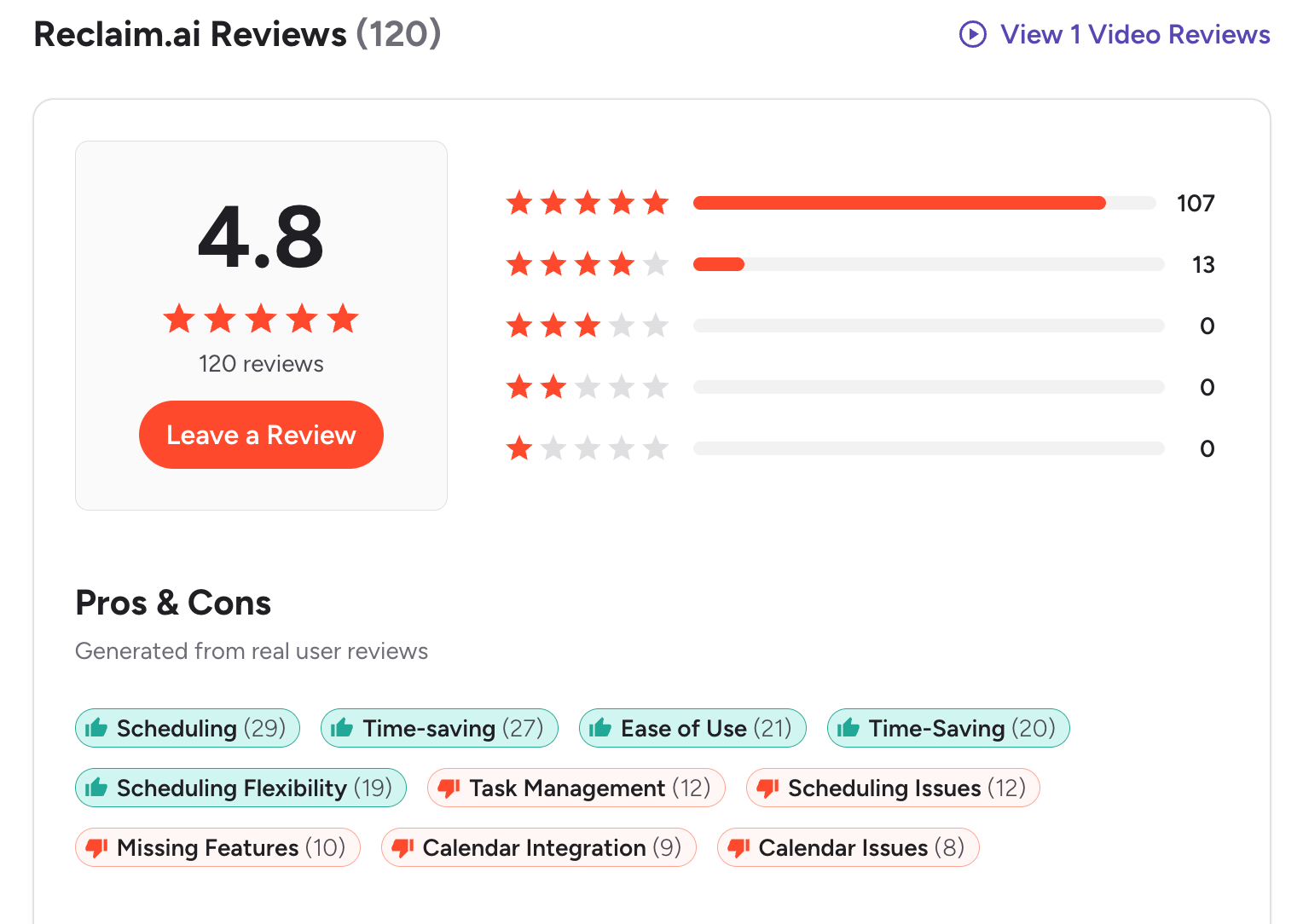Click the thumbs-up icon on Scheduling tag
Screen dimensions: 1303x924
96,728
